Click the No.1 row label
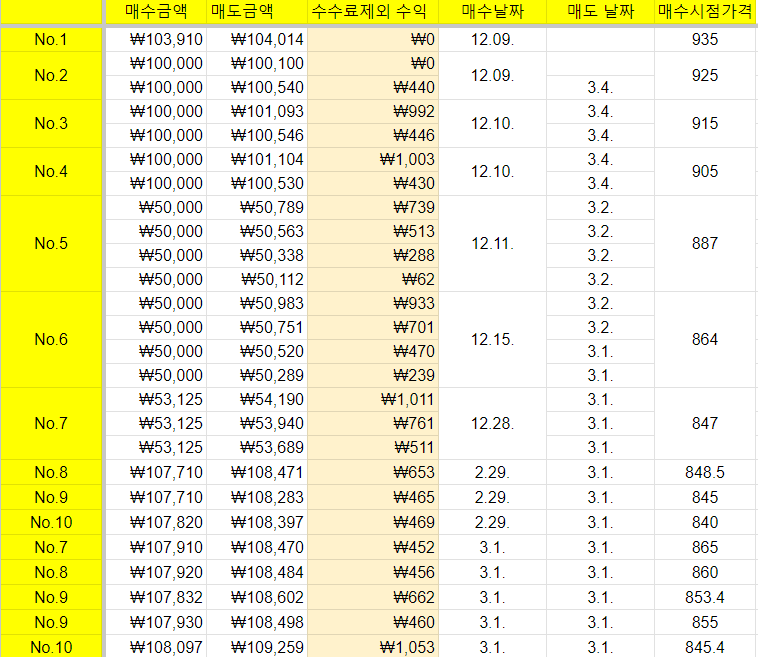 [51, 40]
